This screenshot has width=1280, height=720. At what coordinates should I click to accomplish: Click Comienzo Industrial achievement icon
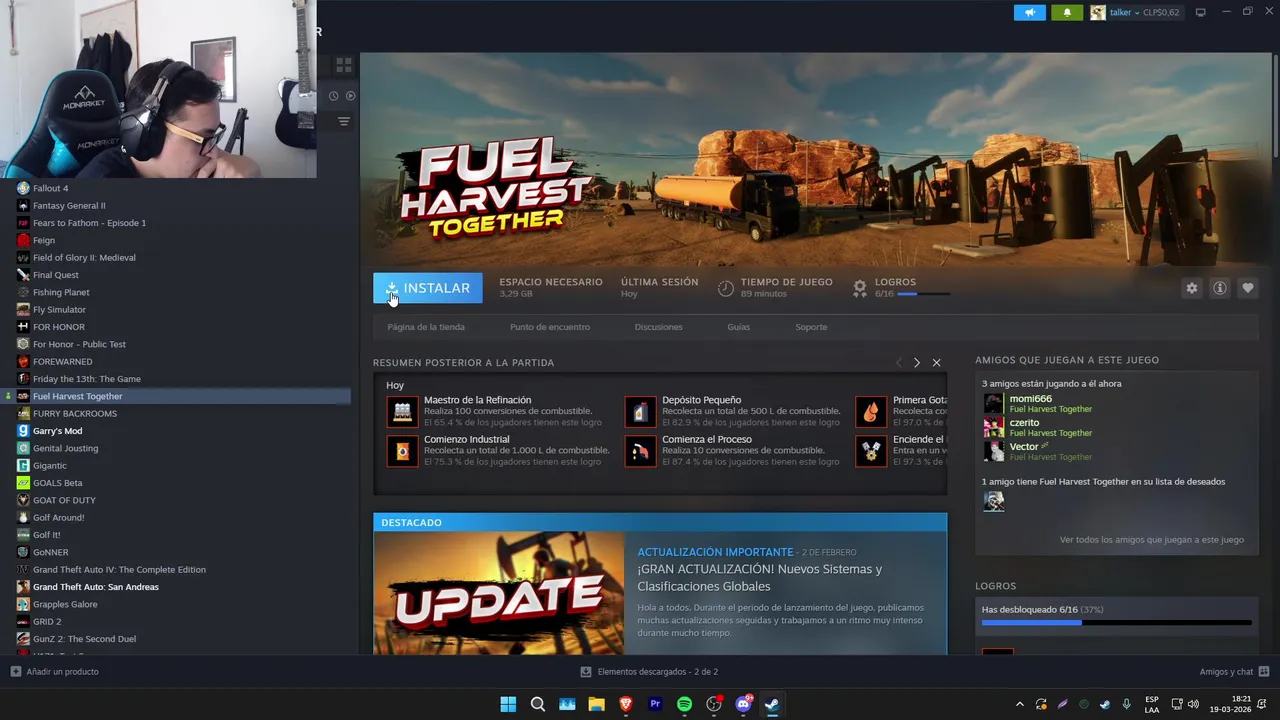pyautogui.click(x=402, y=451)
